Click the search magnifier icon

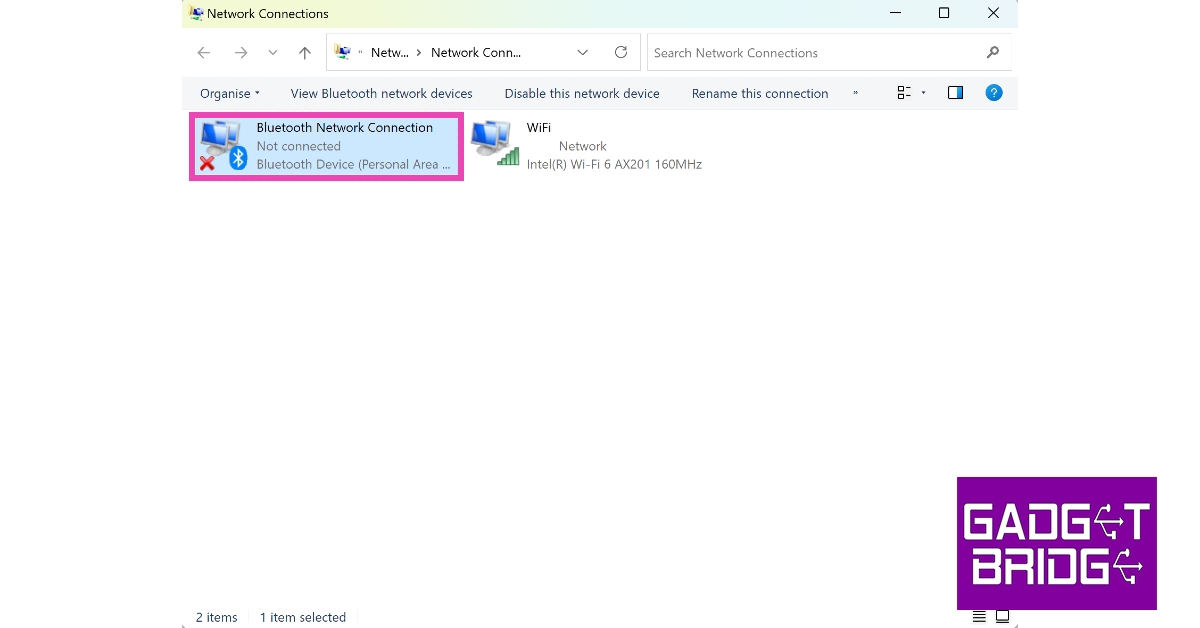[x=992, y=53]
